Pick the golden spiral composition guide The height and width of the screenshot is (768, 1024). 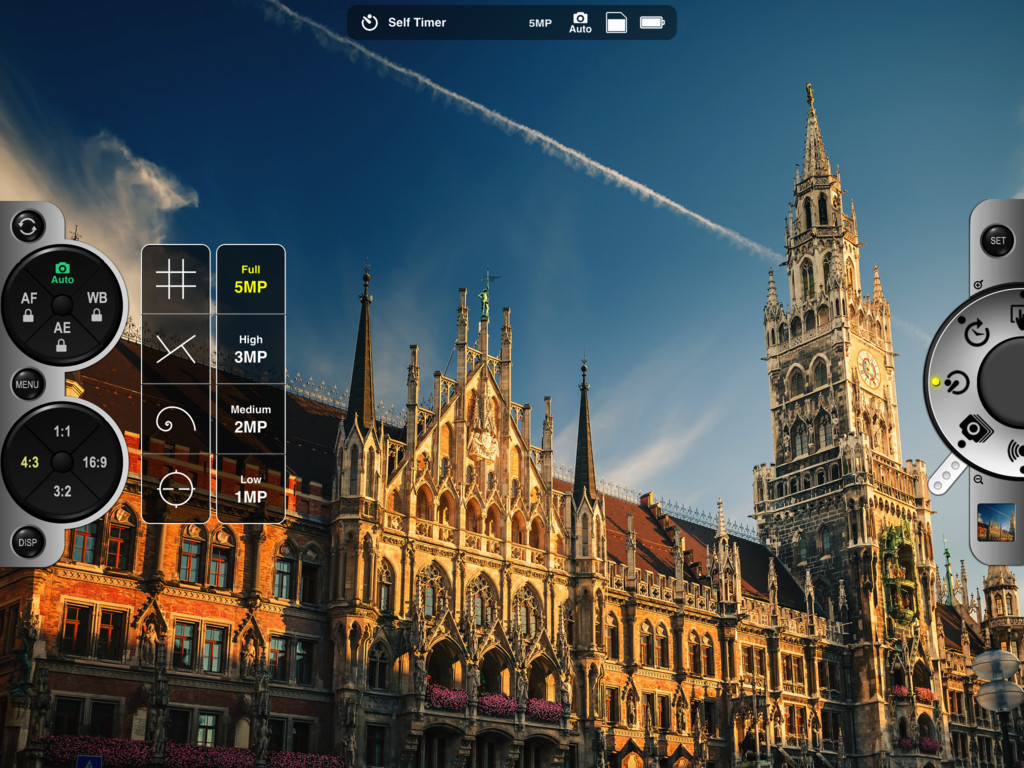[176, 419]
